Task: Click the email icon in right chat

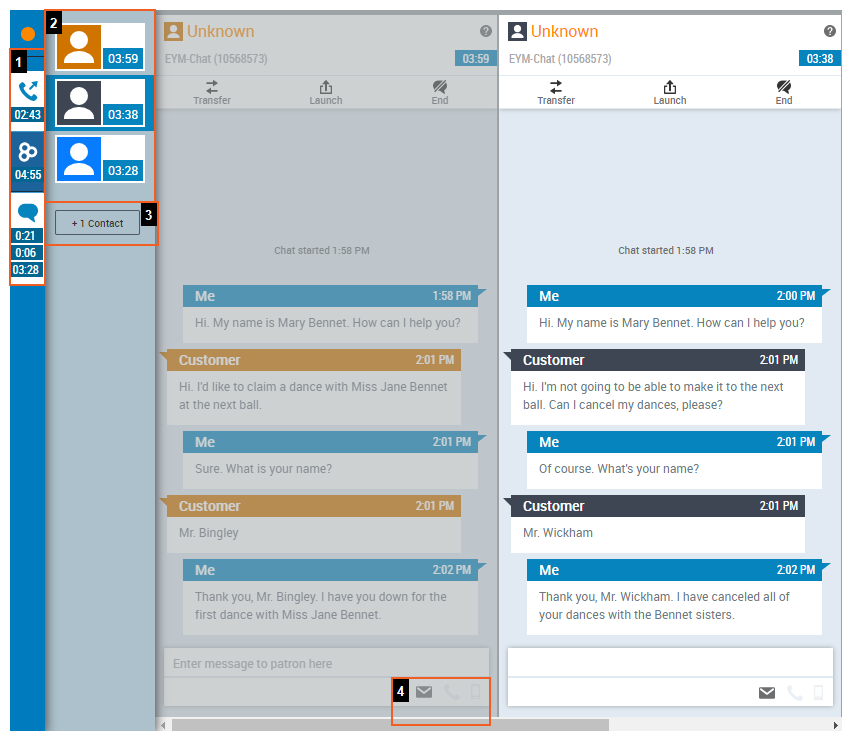Action: tap(767, 693)
